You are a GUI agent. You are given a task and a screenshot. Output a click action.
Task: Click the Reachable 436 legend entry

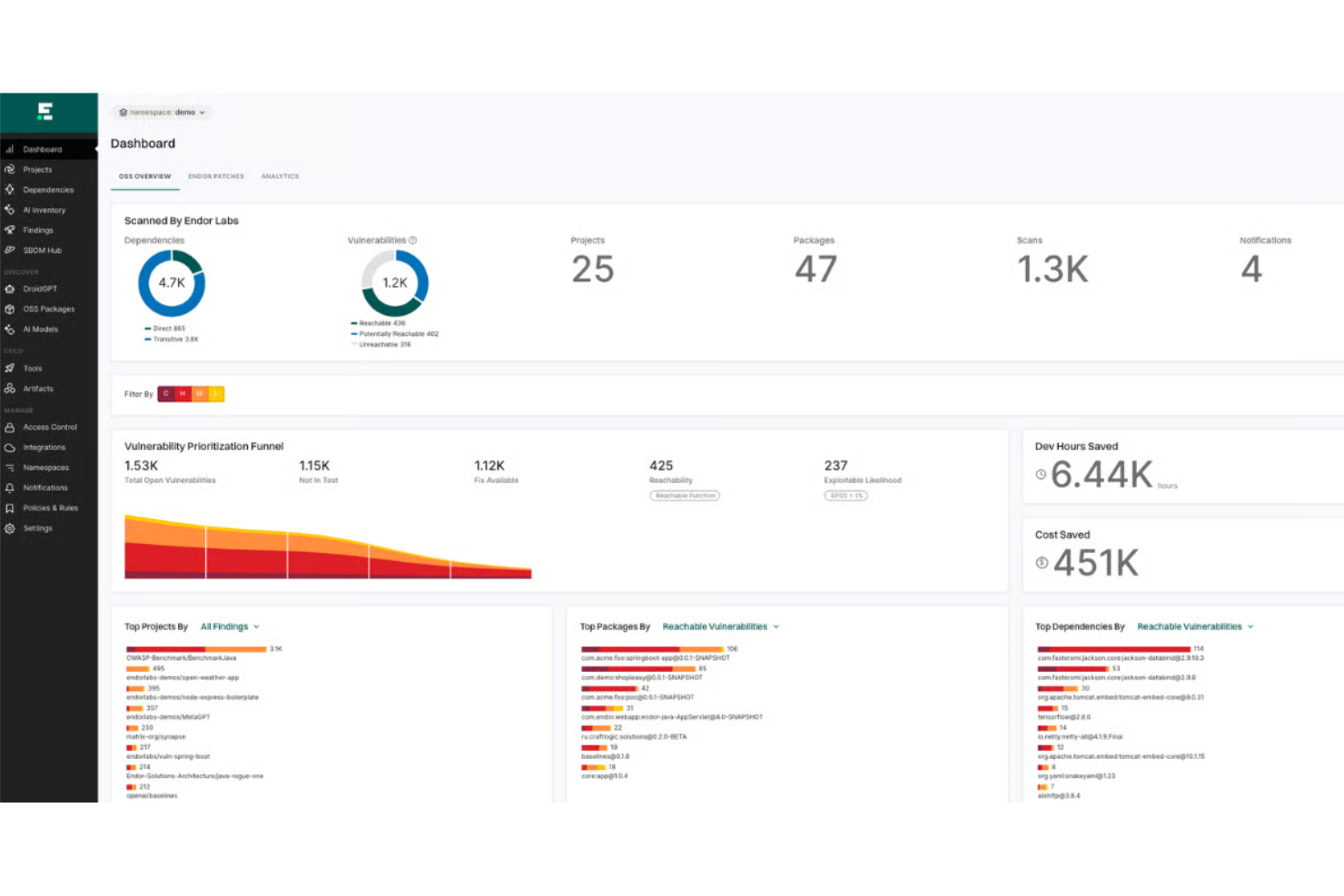pos(379,323)
